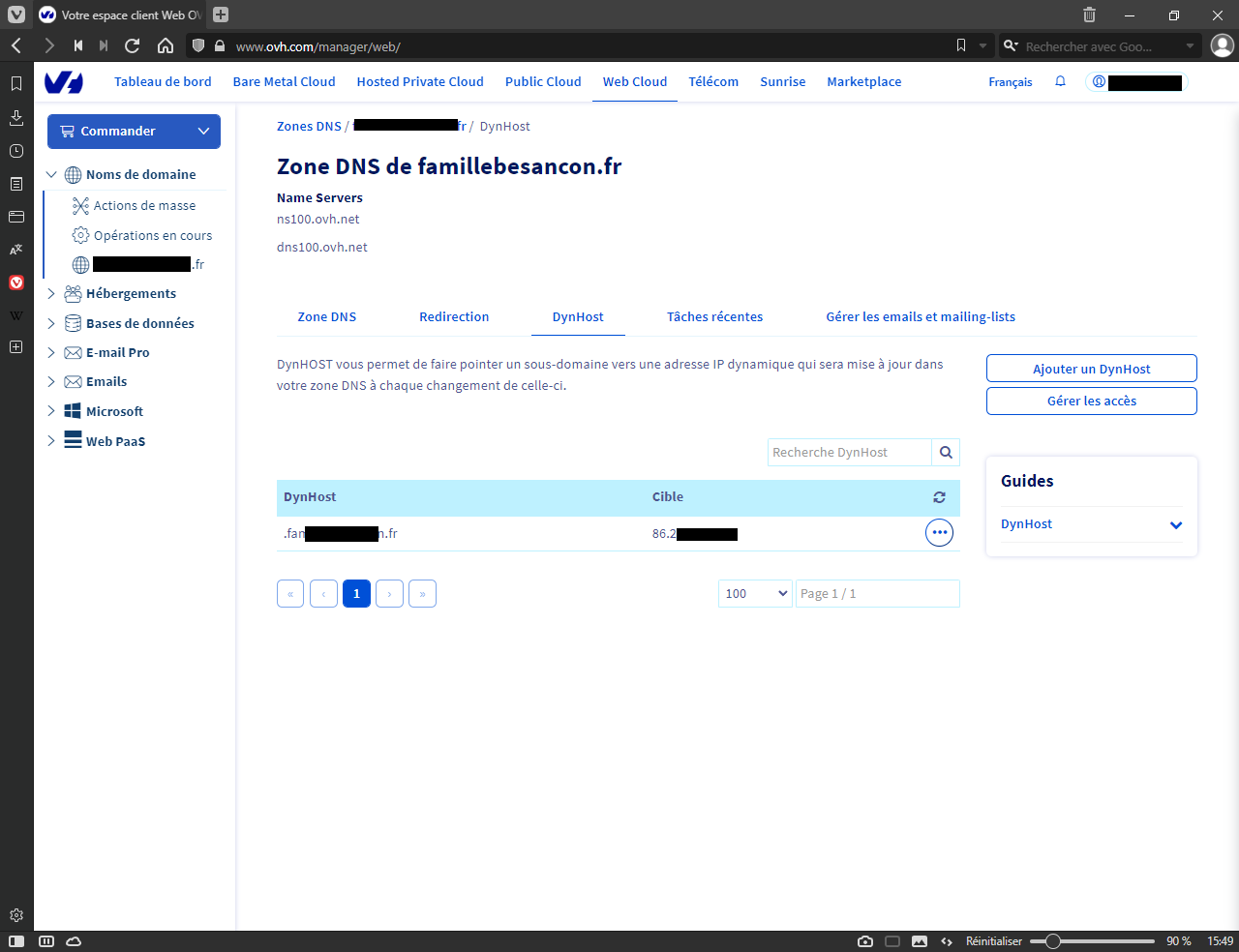
Task: Go to browser home page
Action: tap(166, 45)
